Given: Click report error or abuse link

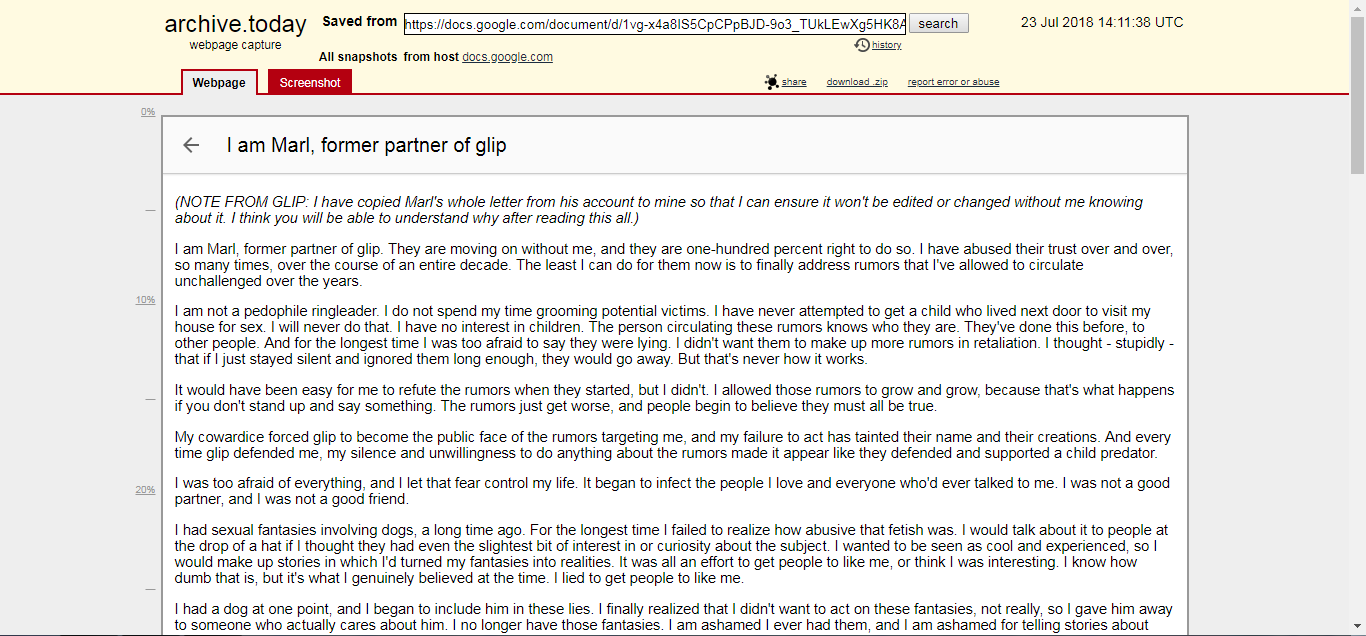Looking at the screenshot, I should (953, 82).
